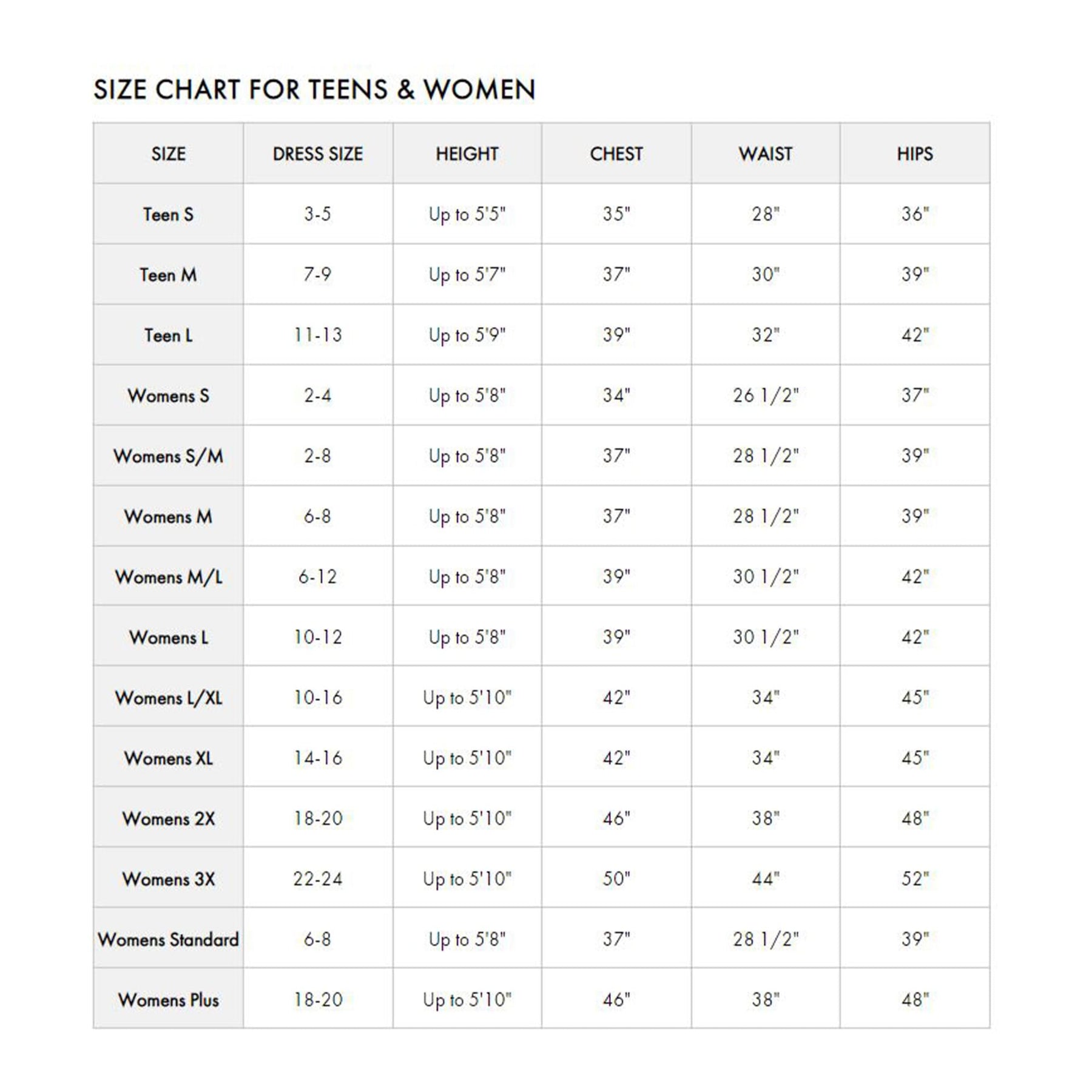Click the Womens XL row label

coord(168,758)
